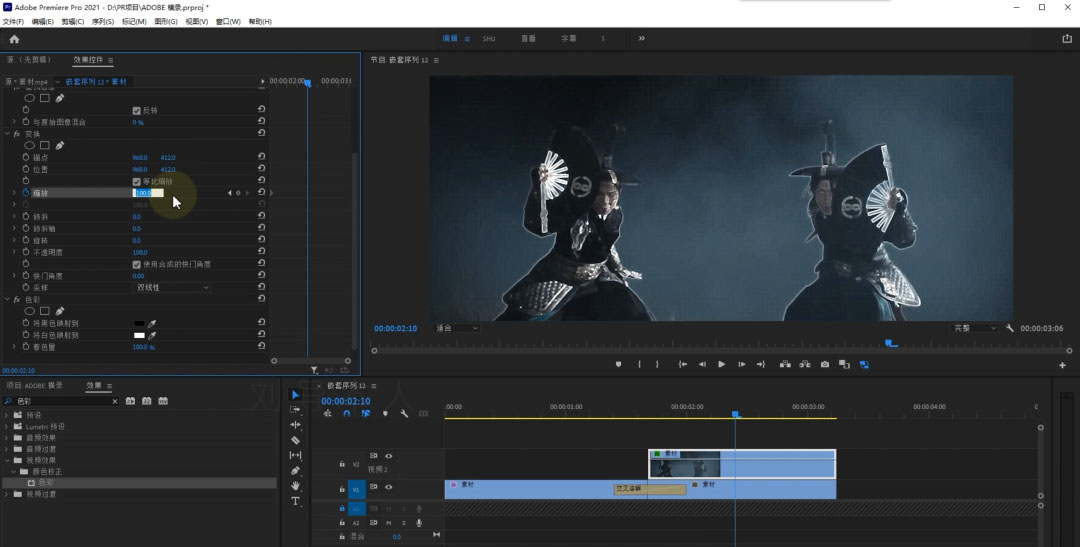Viewport: 1080px width, 547px height.
Task: Collapse the 颜色校正 folder
Action: tap(14, 471)
